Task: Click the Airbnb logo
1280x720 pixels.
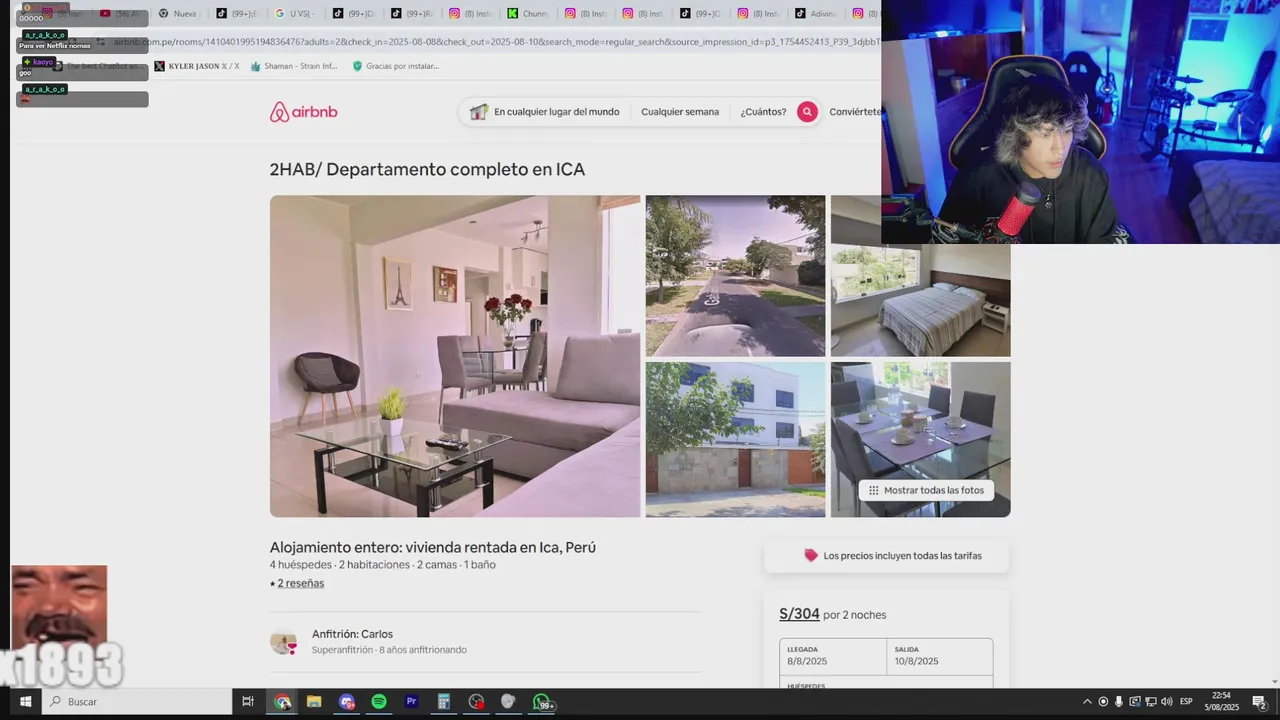Action: 303,112
